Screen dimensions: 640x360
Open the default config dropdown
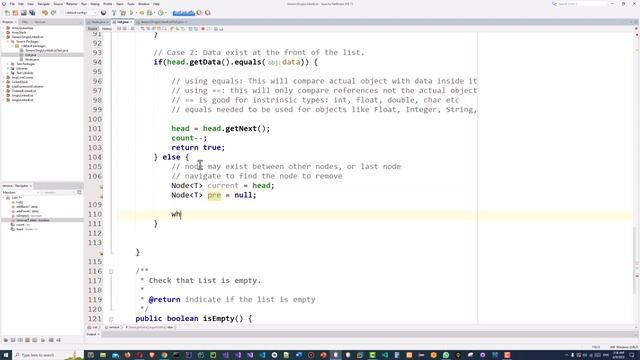coord(80,13)
